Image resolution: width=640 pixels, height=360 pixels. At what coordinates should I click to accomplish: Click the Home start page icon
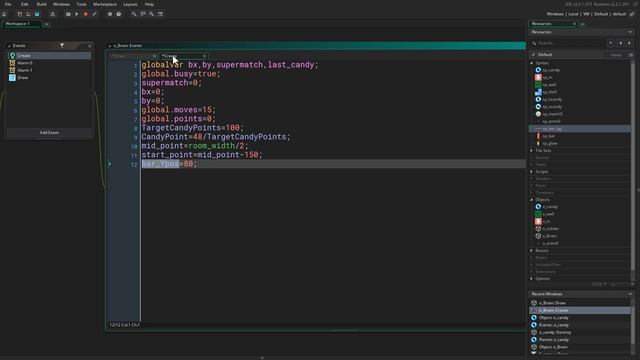tap(4, 14)
